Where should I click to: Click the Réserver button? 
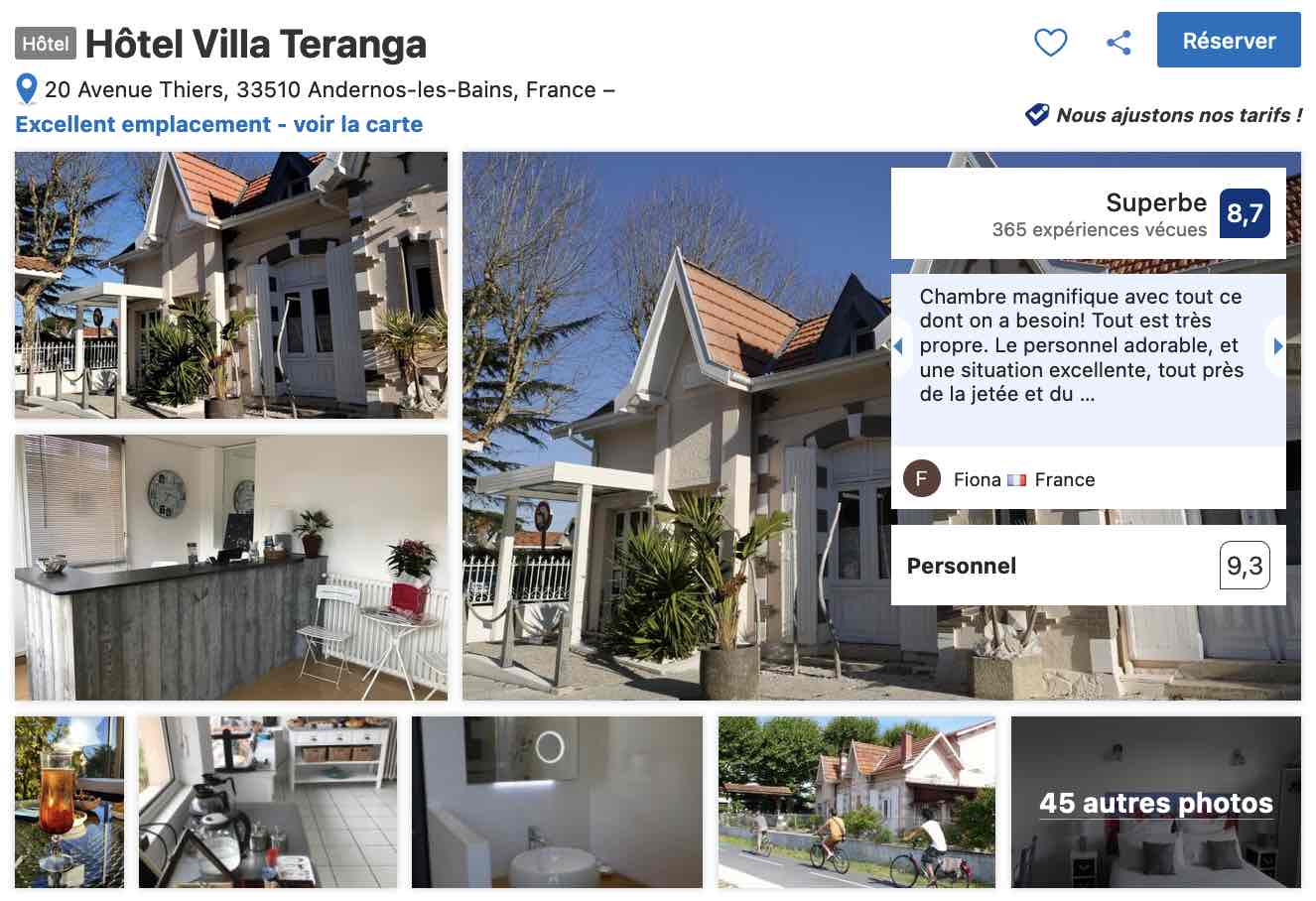click(x=1229, y=41)
